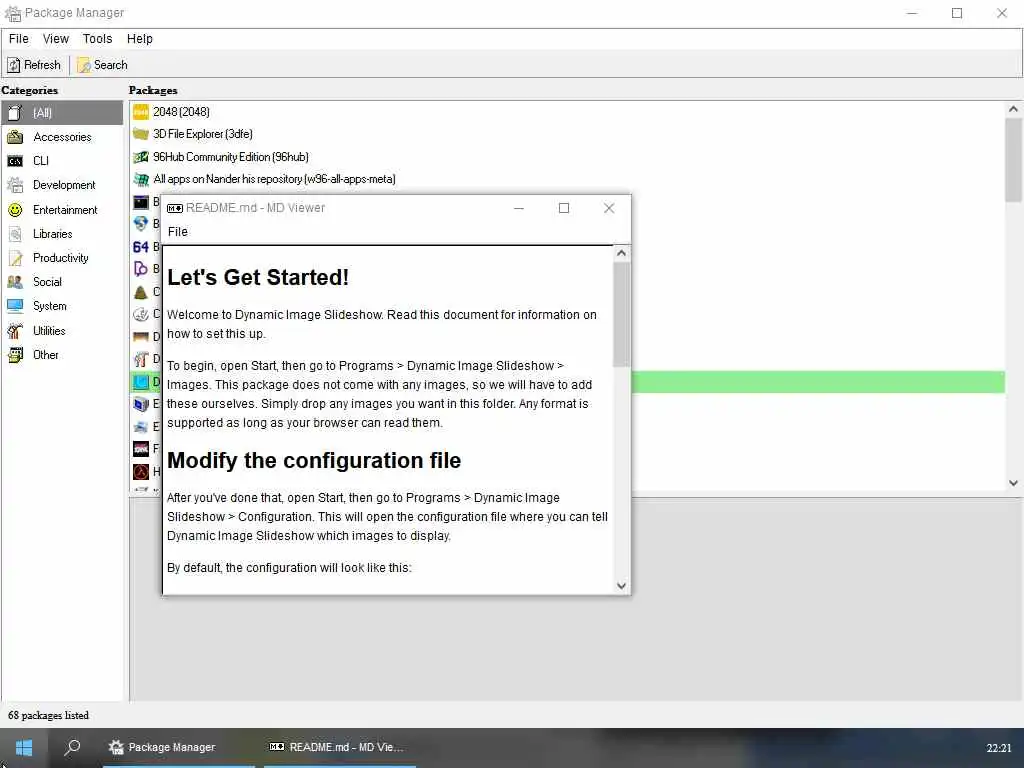Screen dimensions: 1024x768
Task: Select the Utilities category icon
Action: point(15,330)
